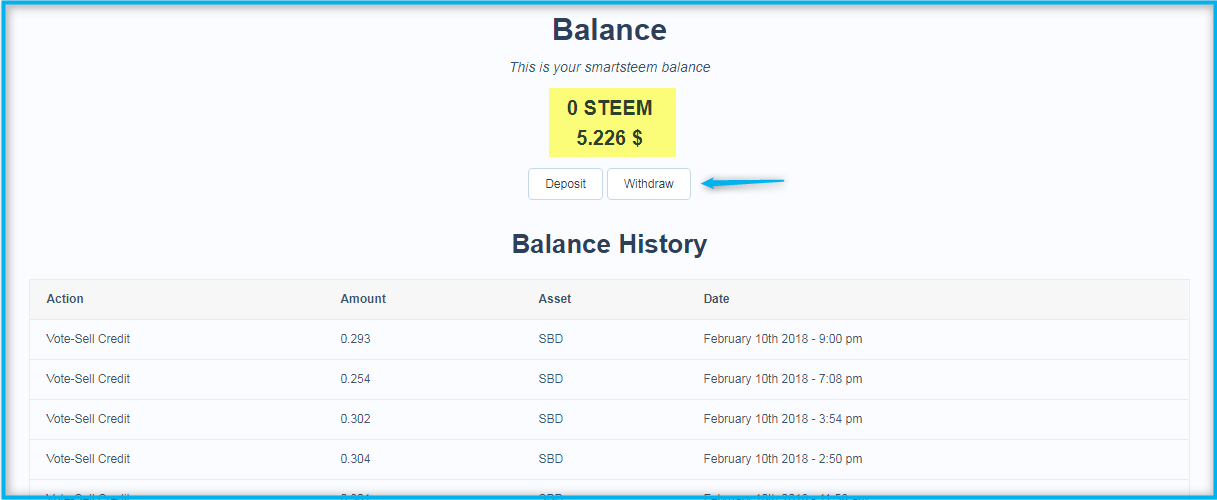Click Vote-Sell Credit in the 7:08 pm row
Viewport: 1217px width, 500px height.
88,379
